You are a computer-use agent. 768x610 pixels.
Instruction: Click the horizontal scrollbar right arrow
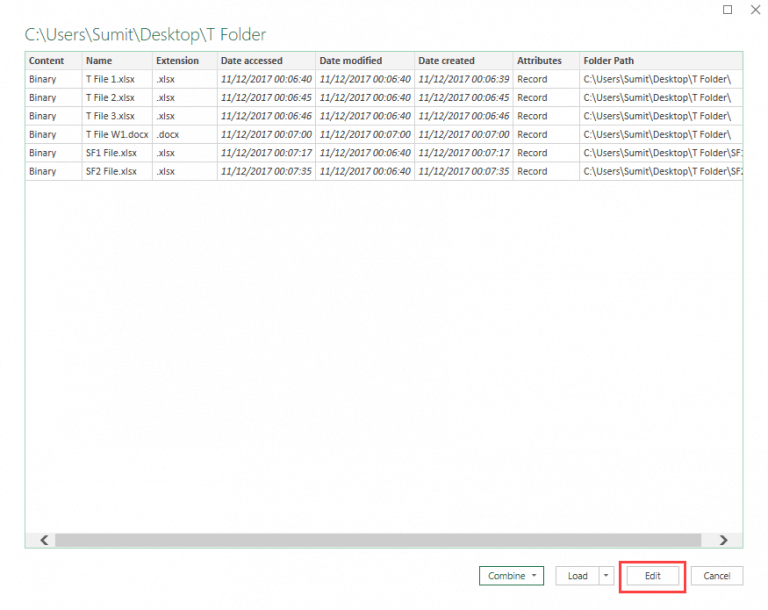(723, 540)
